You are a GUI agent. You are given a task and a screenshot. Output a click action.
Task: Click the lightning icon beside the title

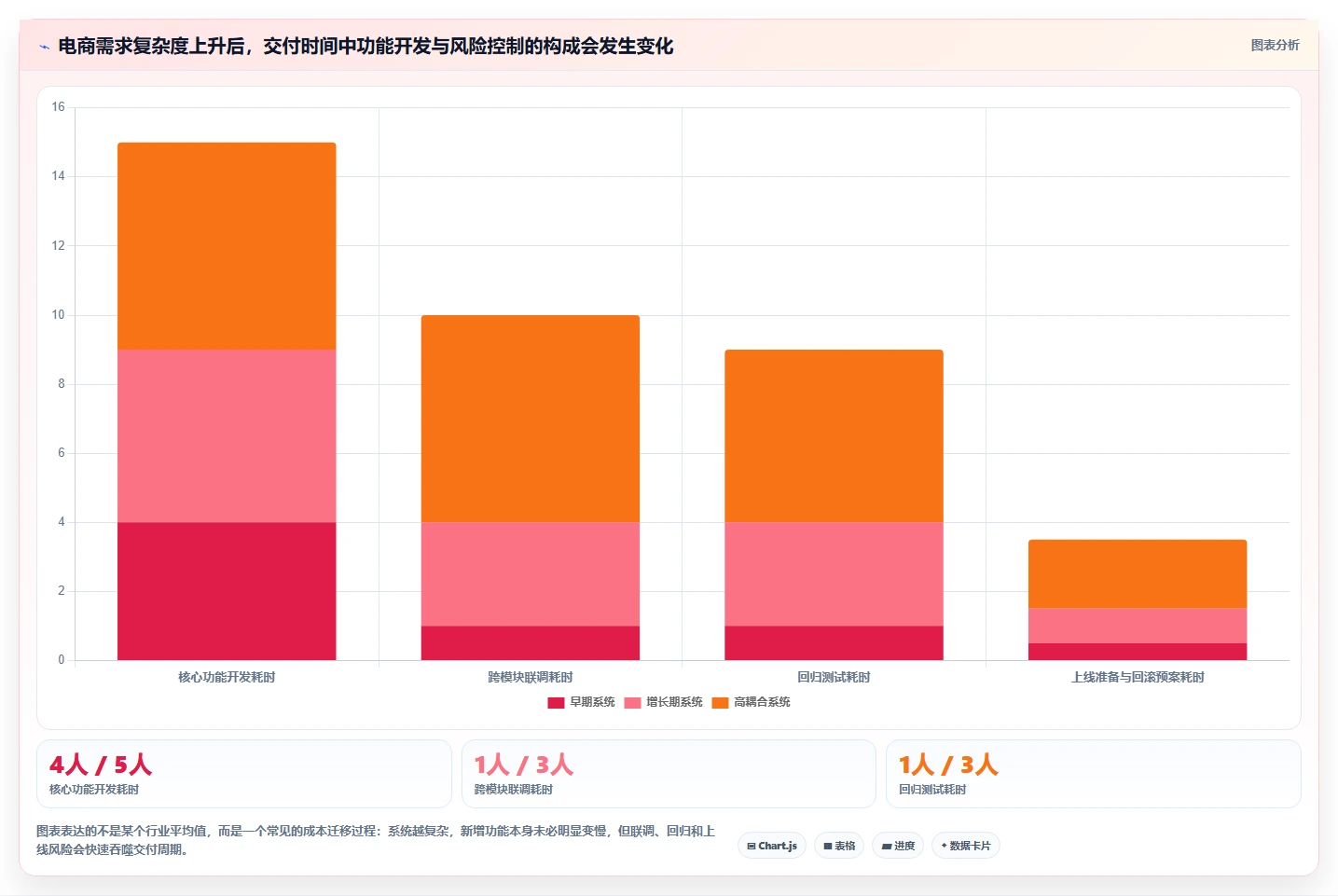pos(44,47)
